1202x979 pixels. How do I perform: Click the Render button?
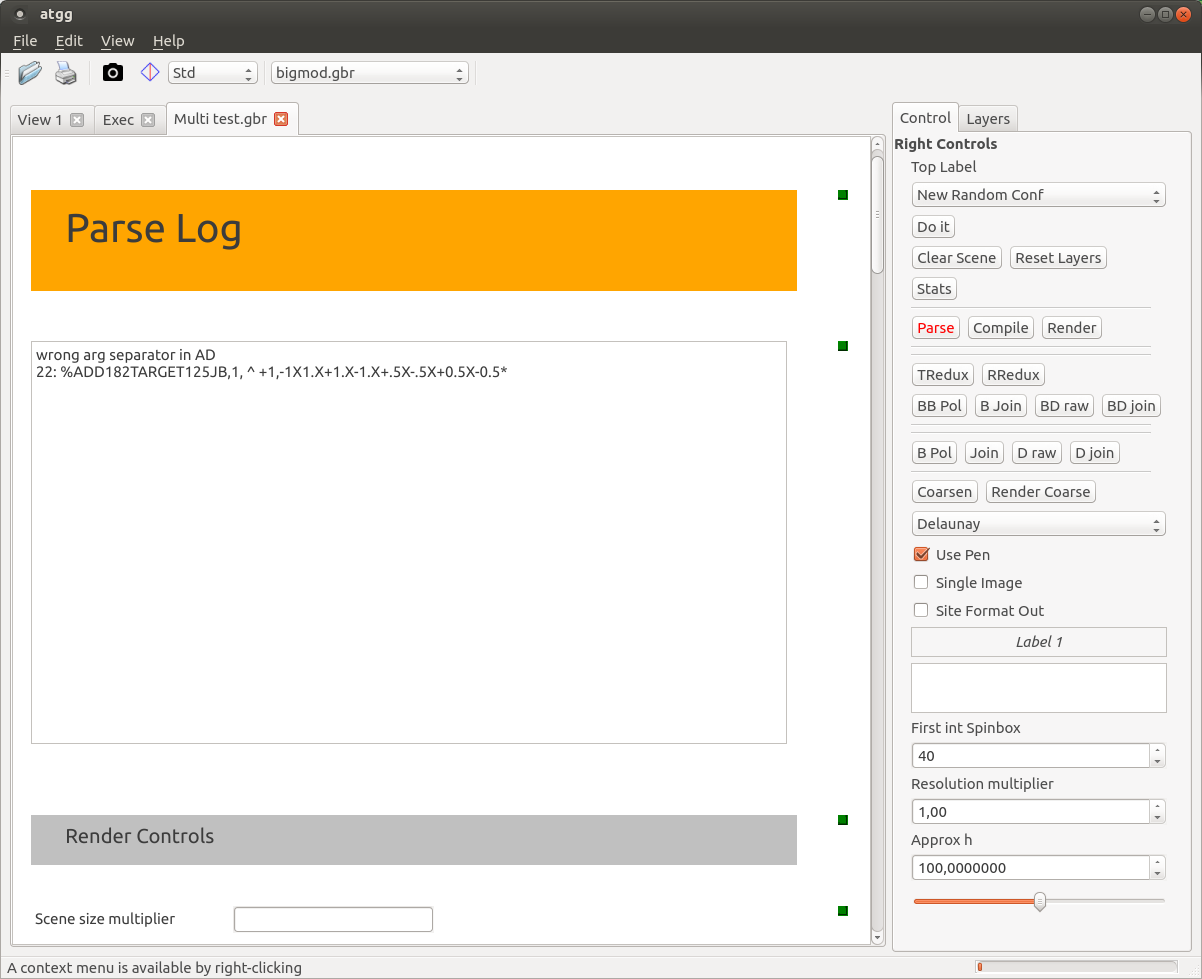(x=1072, y=328)
